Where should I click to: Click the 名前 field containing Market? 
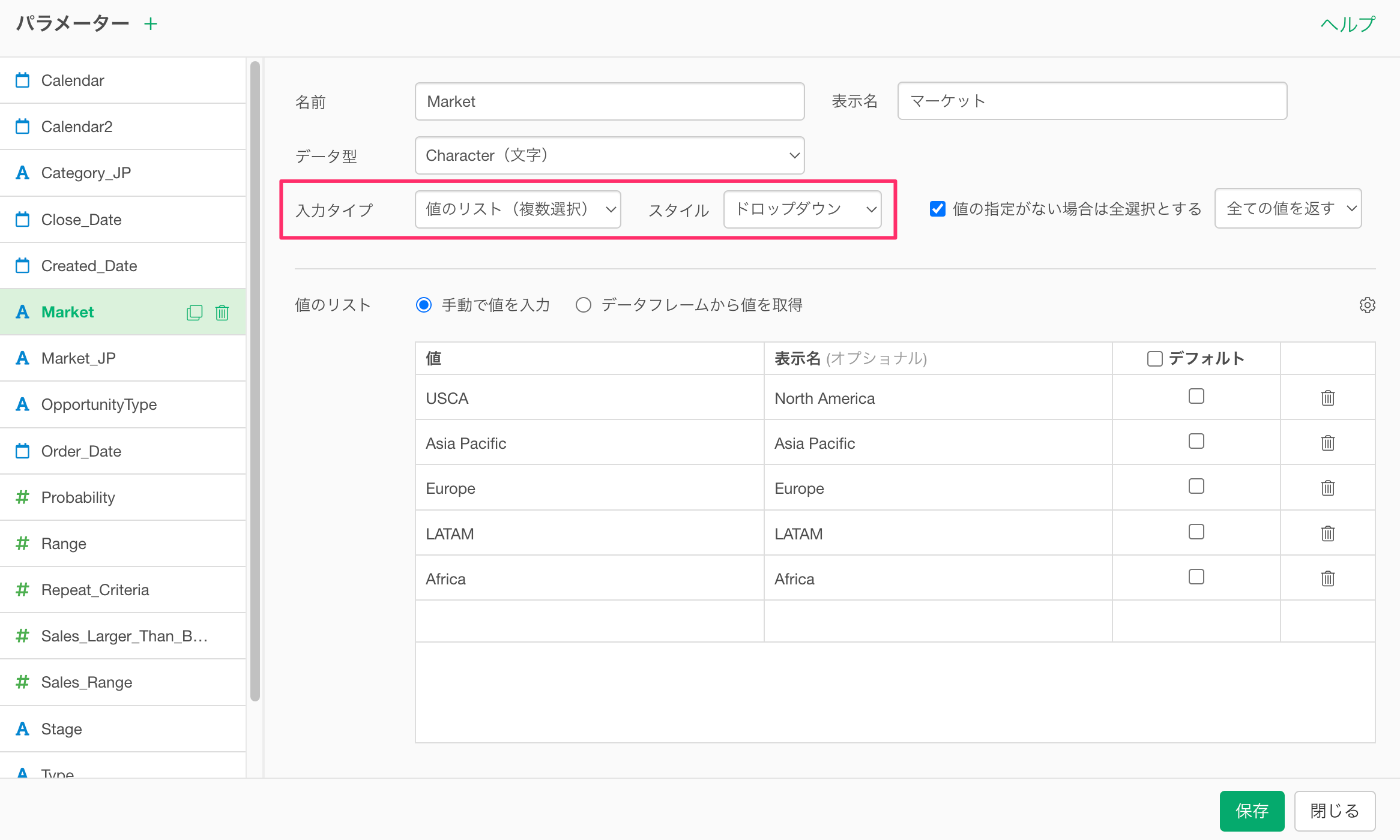(x=609, y=101)
